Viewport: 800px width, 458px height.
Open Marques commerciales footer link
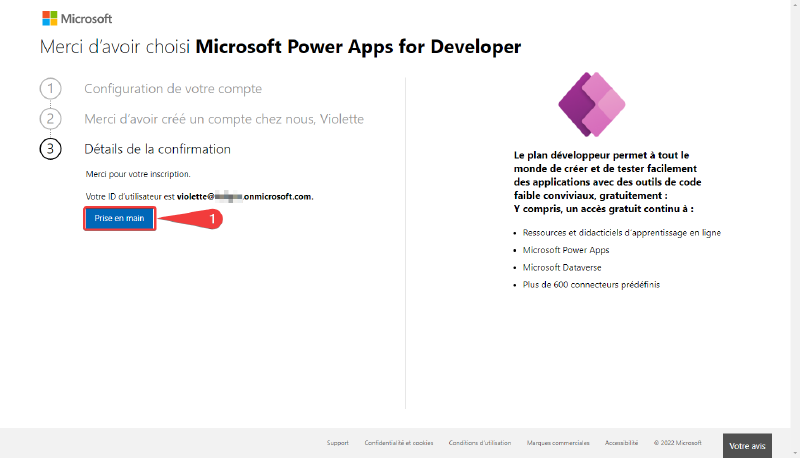pos(558,443)
